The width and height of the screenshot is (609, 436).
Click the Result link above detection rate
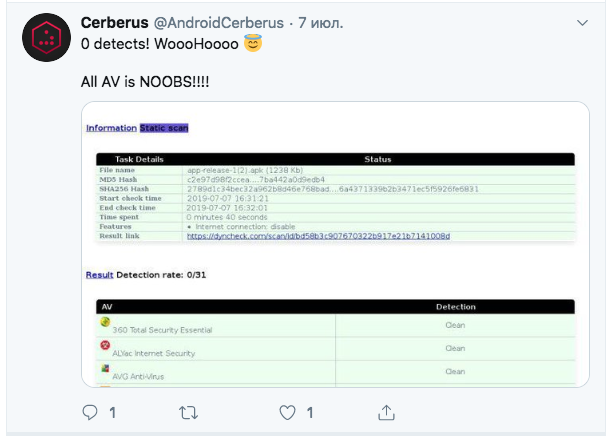click(99, 274)
